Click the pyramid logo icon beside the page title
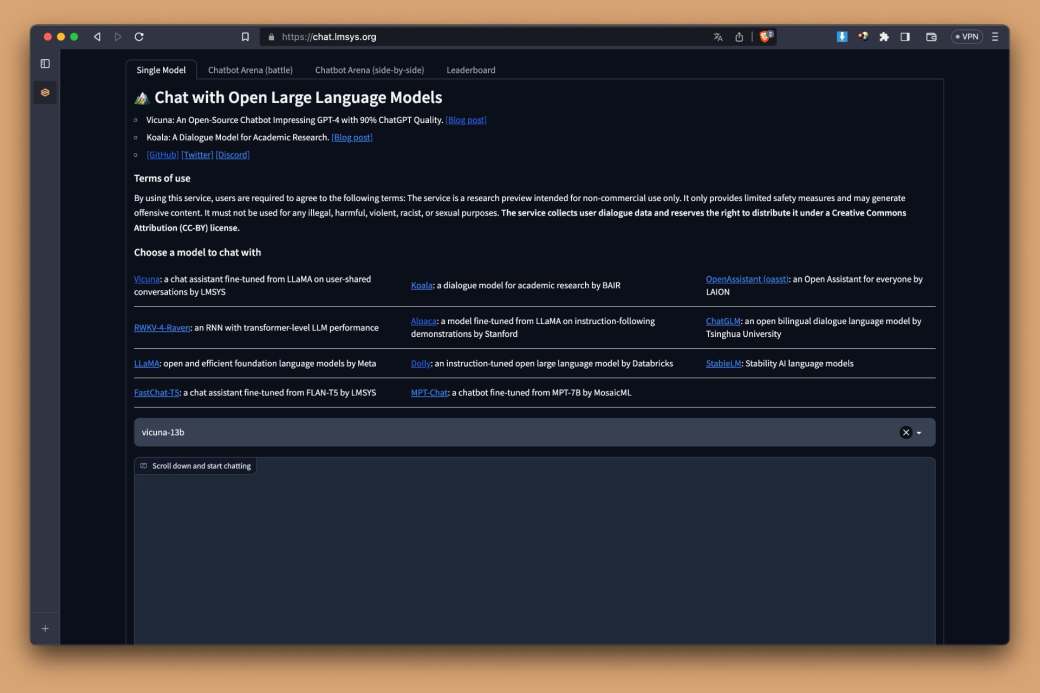The width and height of the screenshot is (1040, 693). point(141,98)
